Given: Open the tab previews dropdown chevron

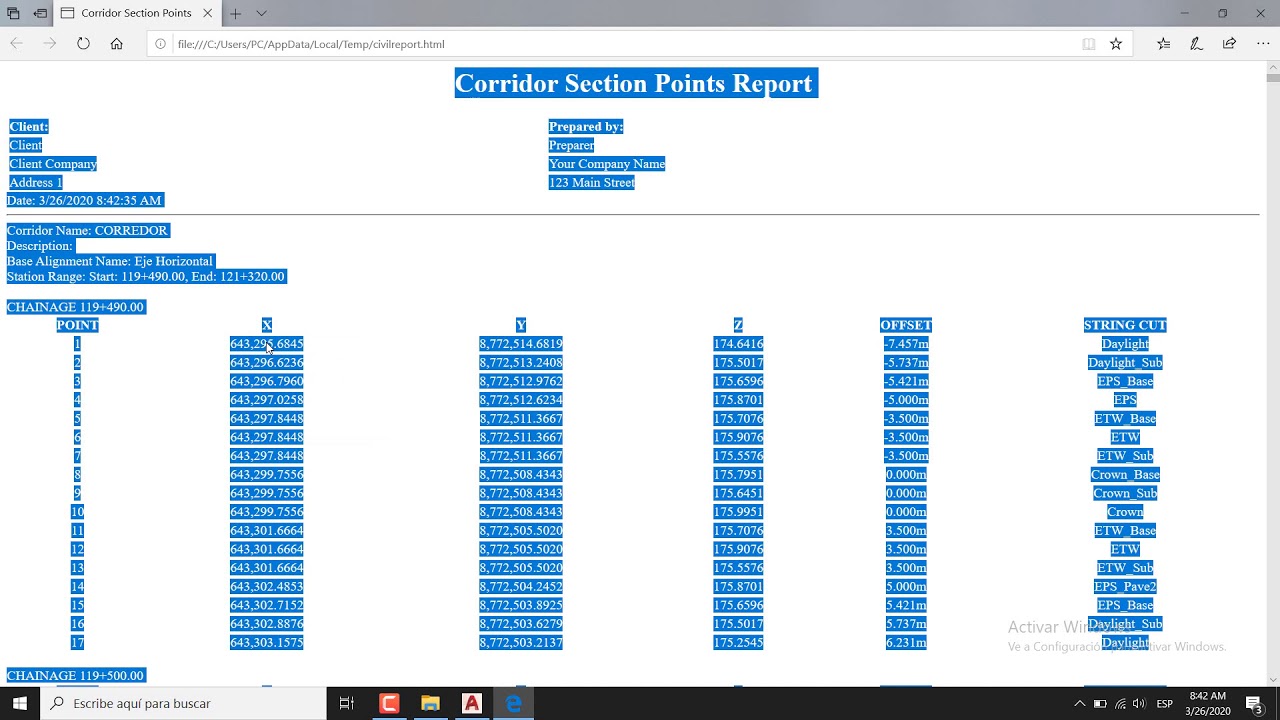Looking at the screenshot, I should pyautogui.click(x=261, y=13).
